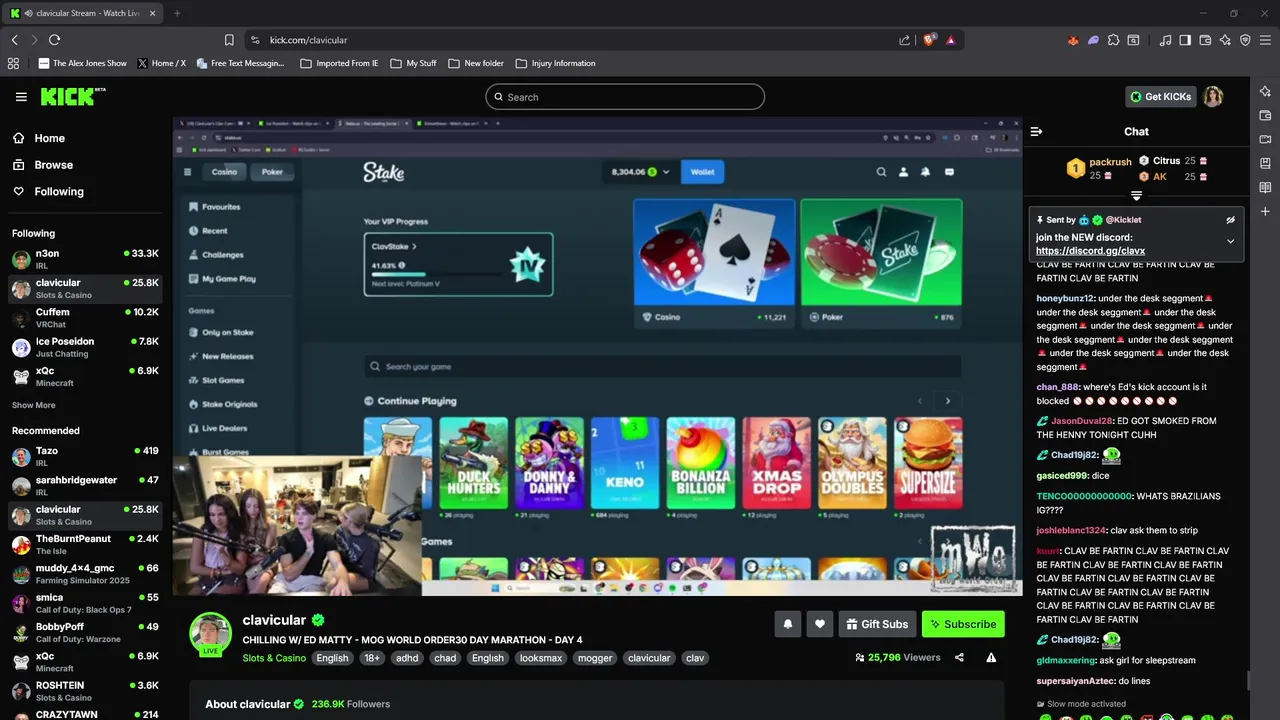Click the Get KICKs button
This screenshot has height=720, width=1280.
pos(1160,97)
